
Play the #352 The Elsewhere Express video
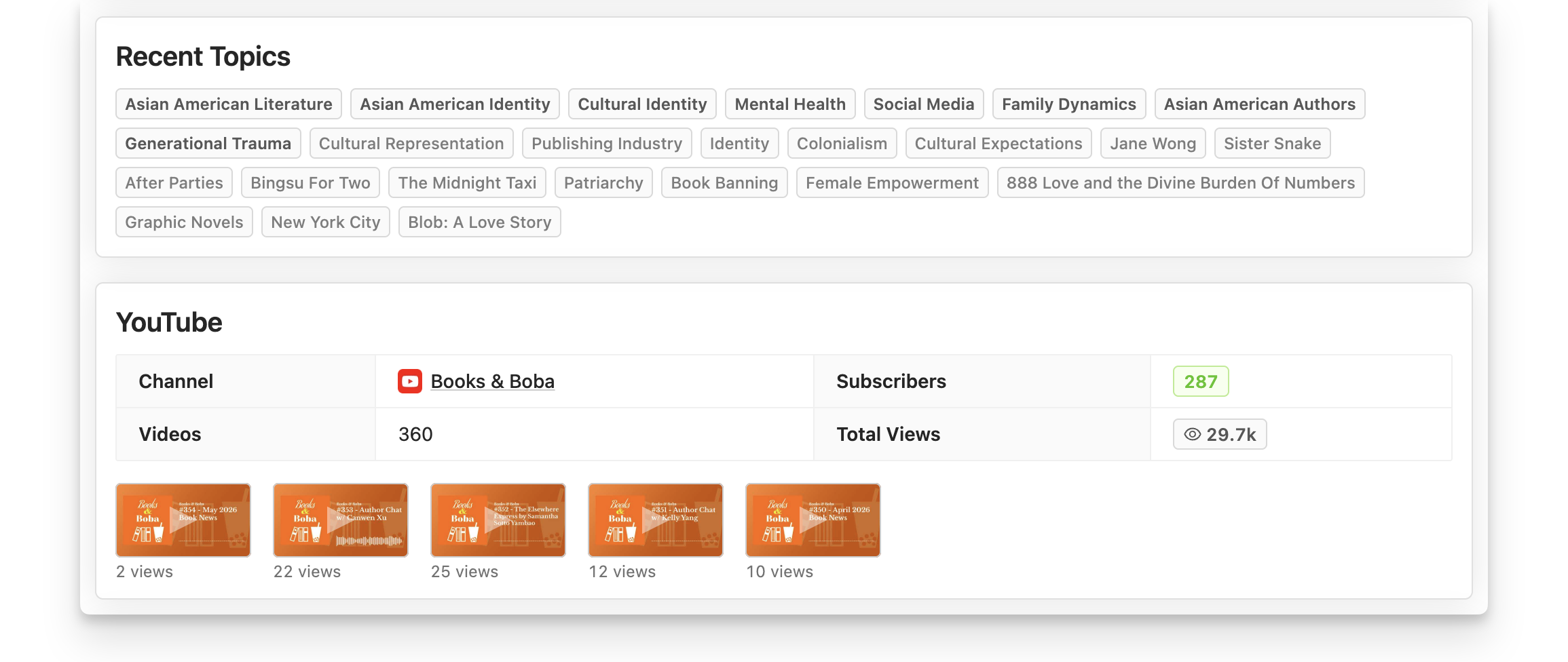[498, 520]
